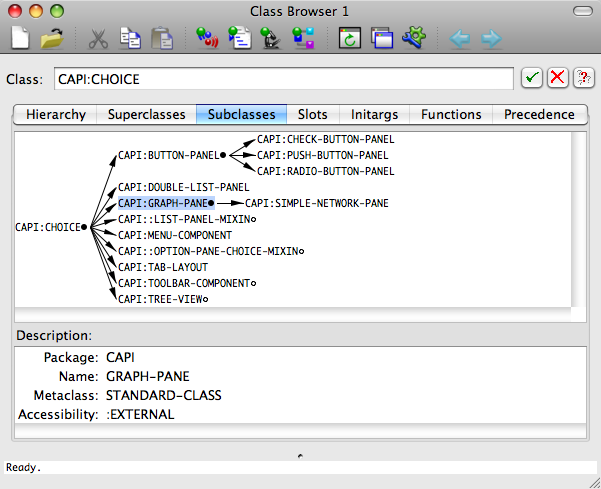Collapse the CAPI:CHOICE node's filled circle
This screenshot has height=489, width=601.
click(x=84, y=227)
